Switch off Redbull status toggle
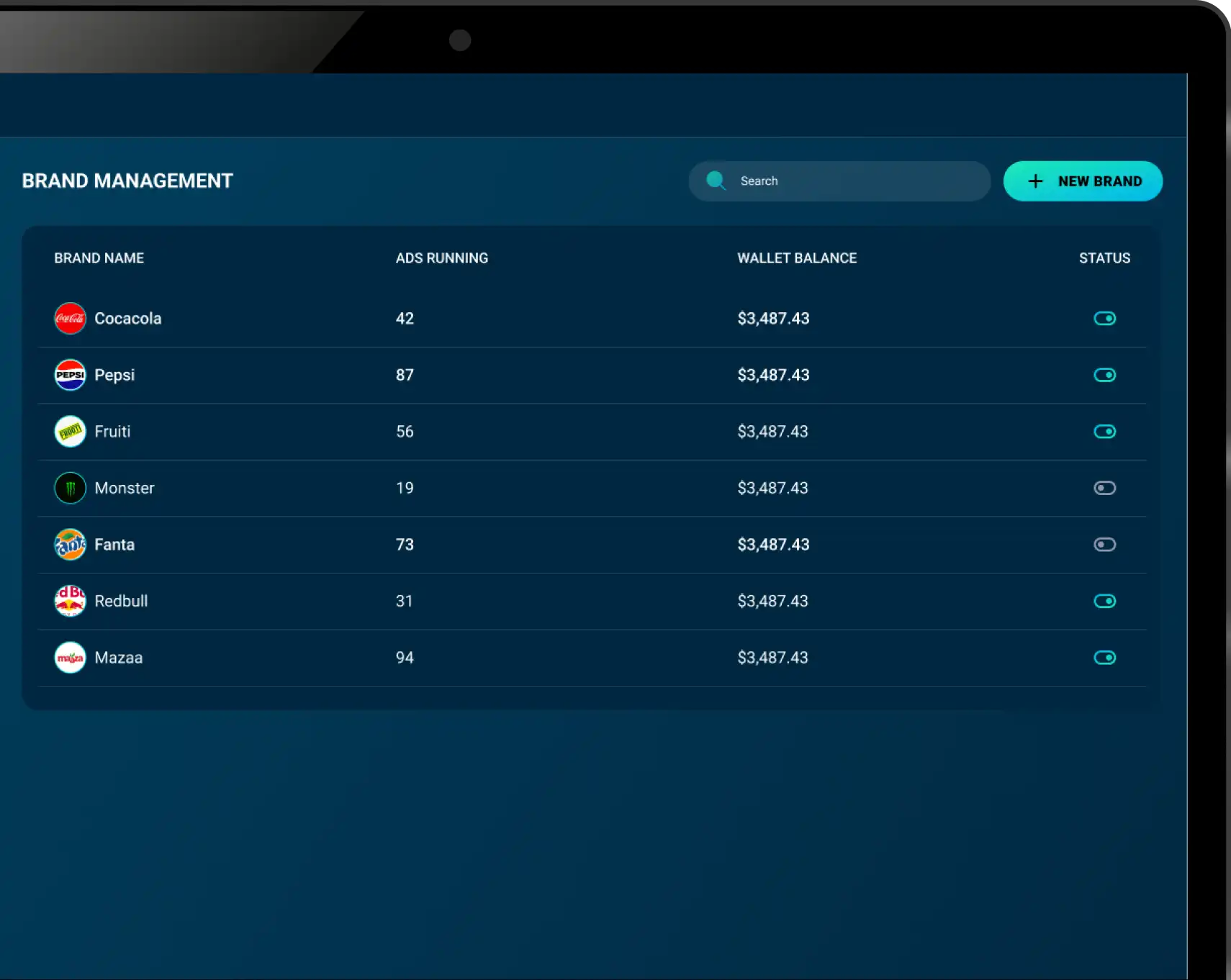The image size is (1231, 980). [x=1104, y=601]
